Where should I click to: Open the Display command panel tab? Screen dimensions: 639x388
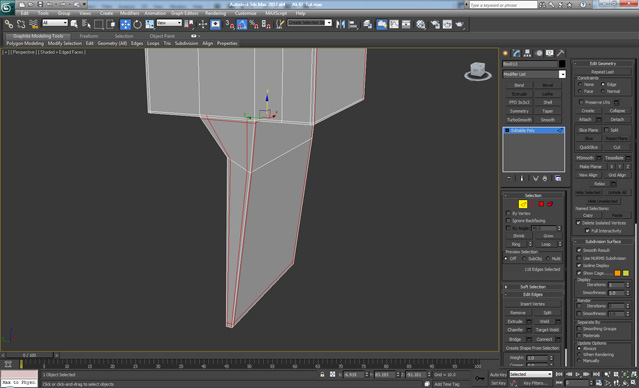[x=550, y=53]
